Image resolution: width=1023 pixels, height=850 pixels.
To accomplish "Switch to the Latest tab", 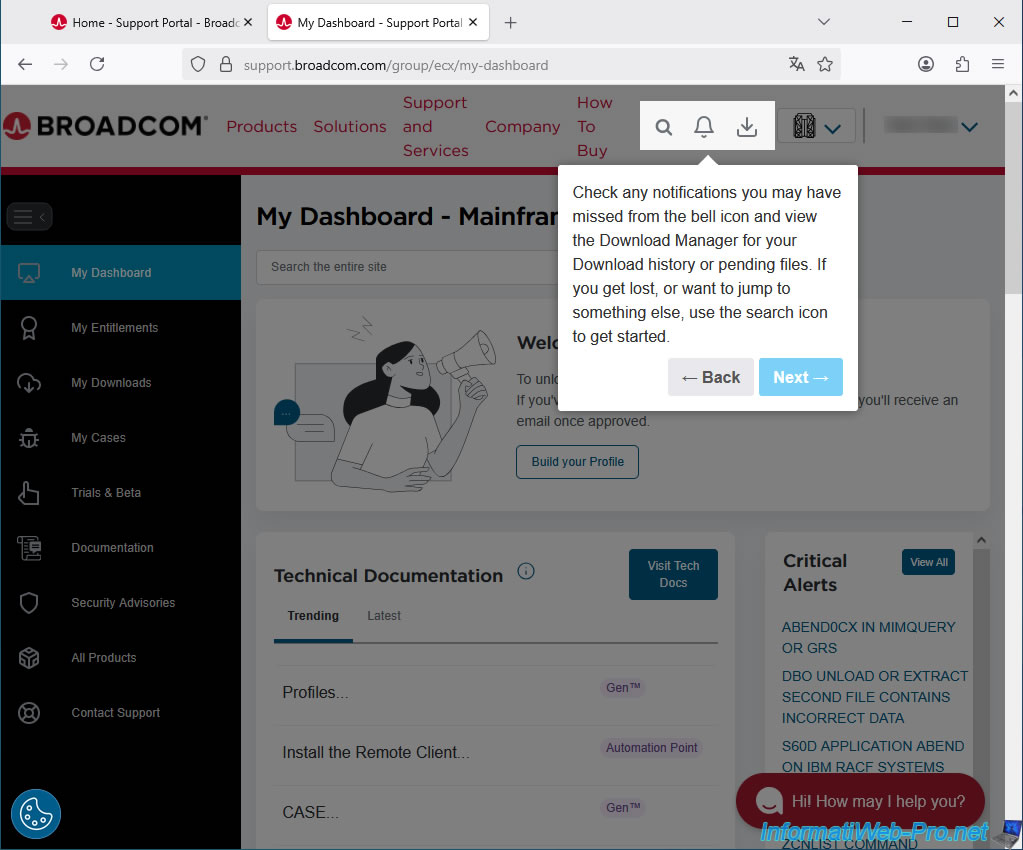I will 383,616.
